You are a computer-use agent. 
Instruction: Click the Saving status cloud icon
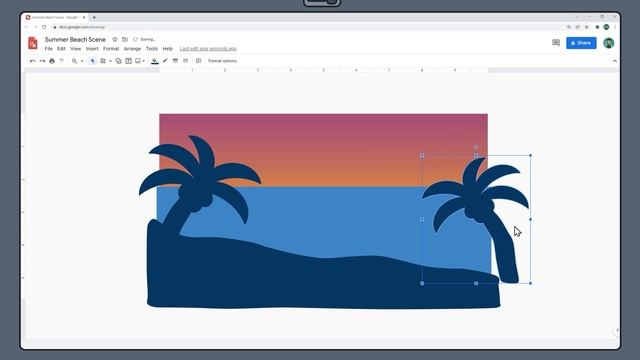click(x=135, y=40)
